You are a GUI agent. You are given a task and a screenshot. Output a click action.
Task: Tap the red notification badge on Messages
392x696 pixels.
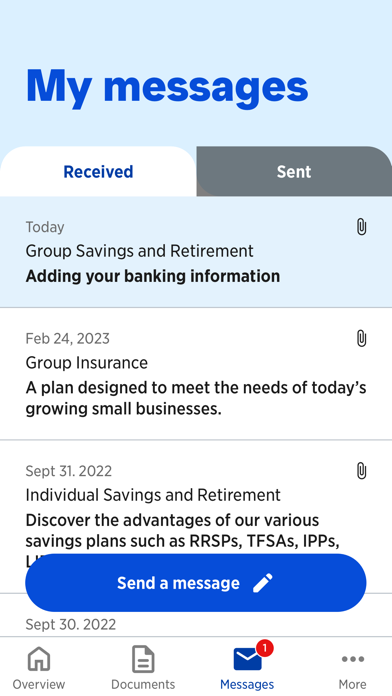click(265, 649)
